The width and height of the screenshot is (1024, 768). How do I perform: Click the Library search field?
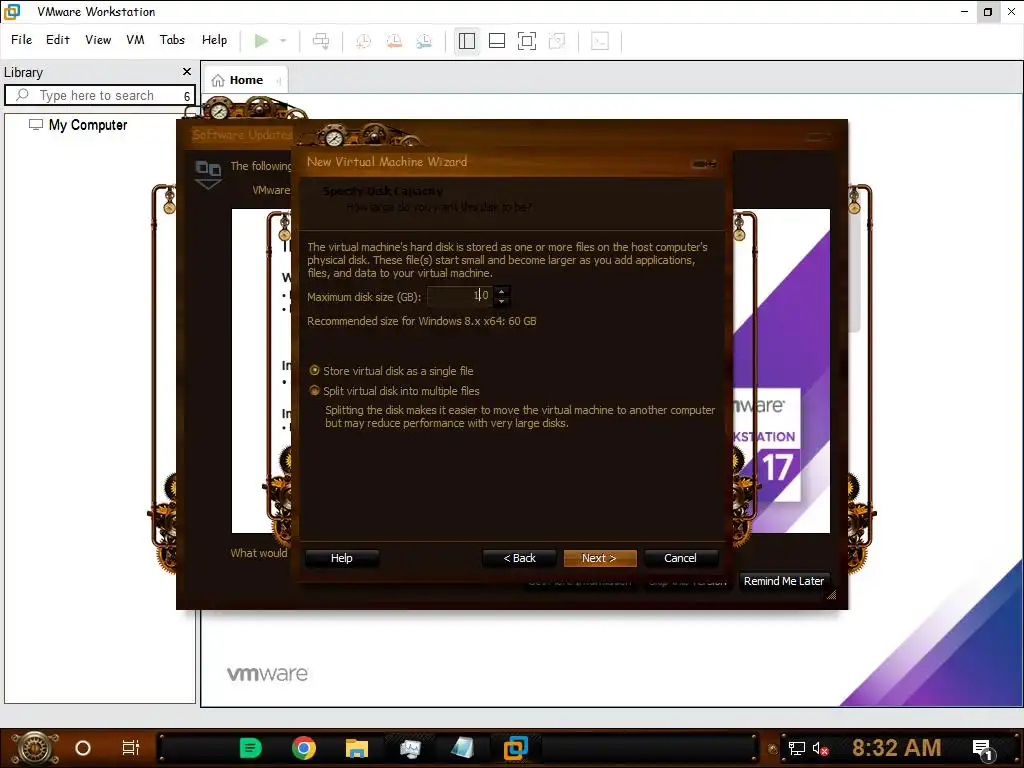pyautogui.click(x=100, y=95)
